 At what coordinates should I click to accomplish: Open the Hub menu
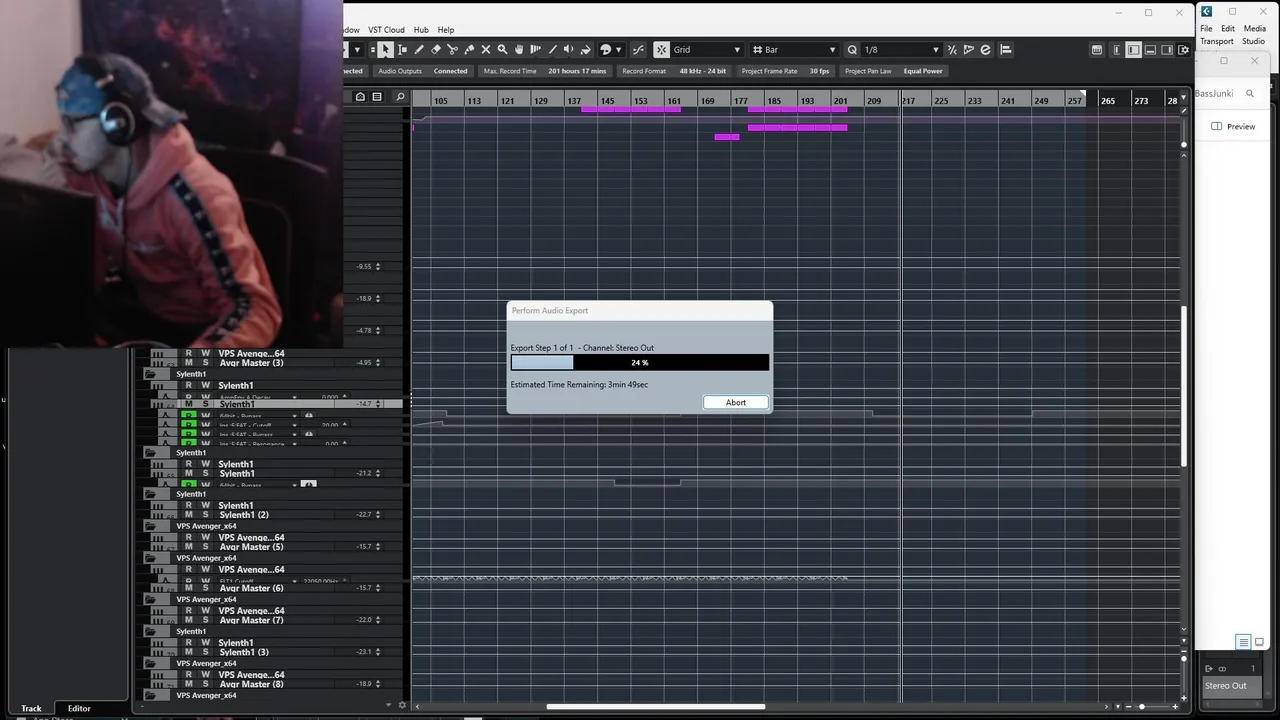pyautogui.click(x=421, y=30)
